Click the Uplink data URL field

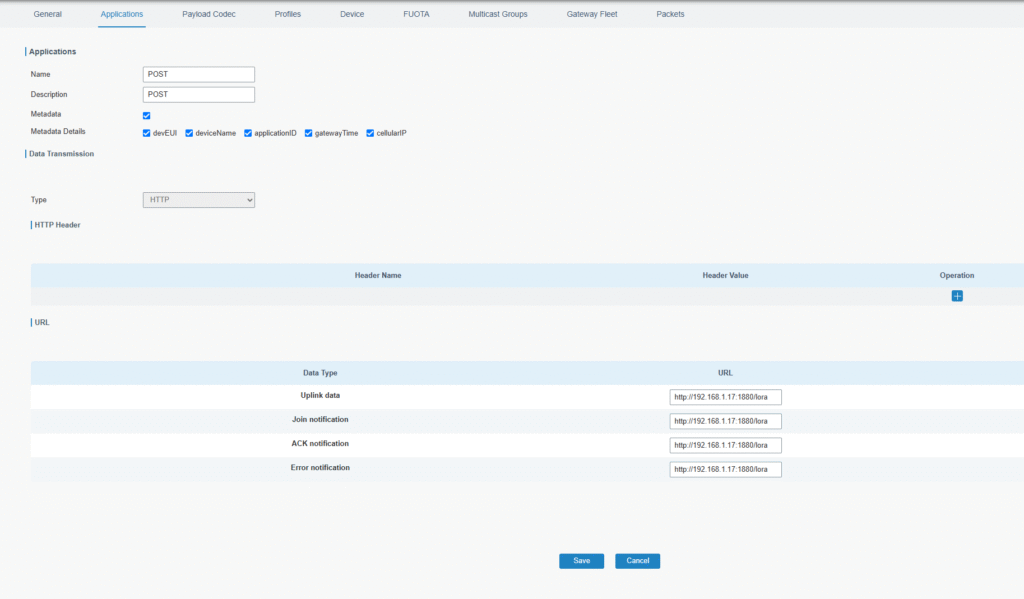(x=725, y=397)
